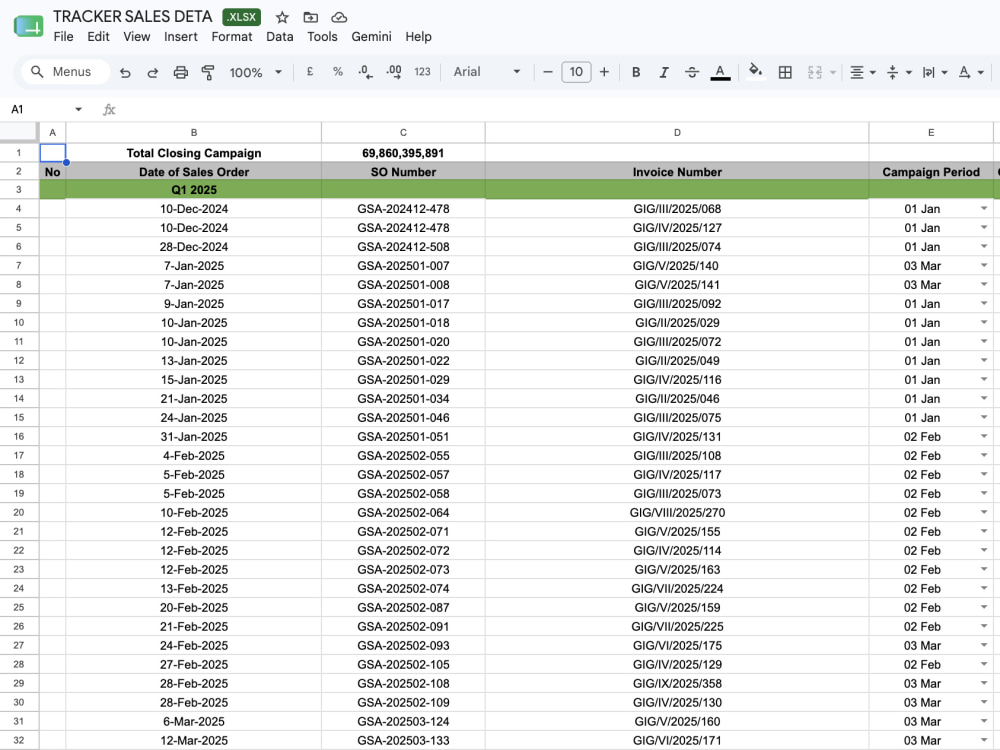Toggle bold formatting
Screen dimensions: 1000x750
coord(636,72)
